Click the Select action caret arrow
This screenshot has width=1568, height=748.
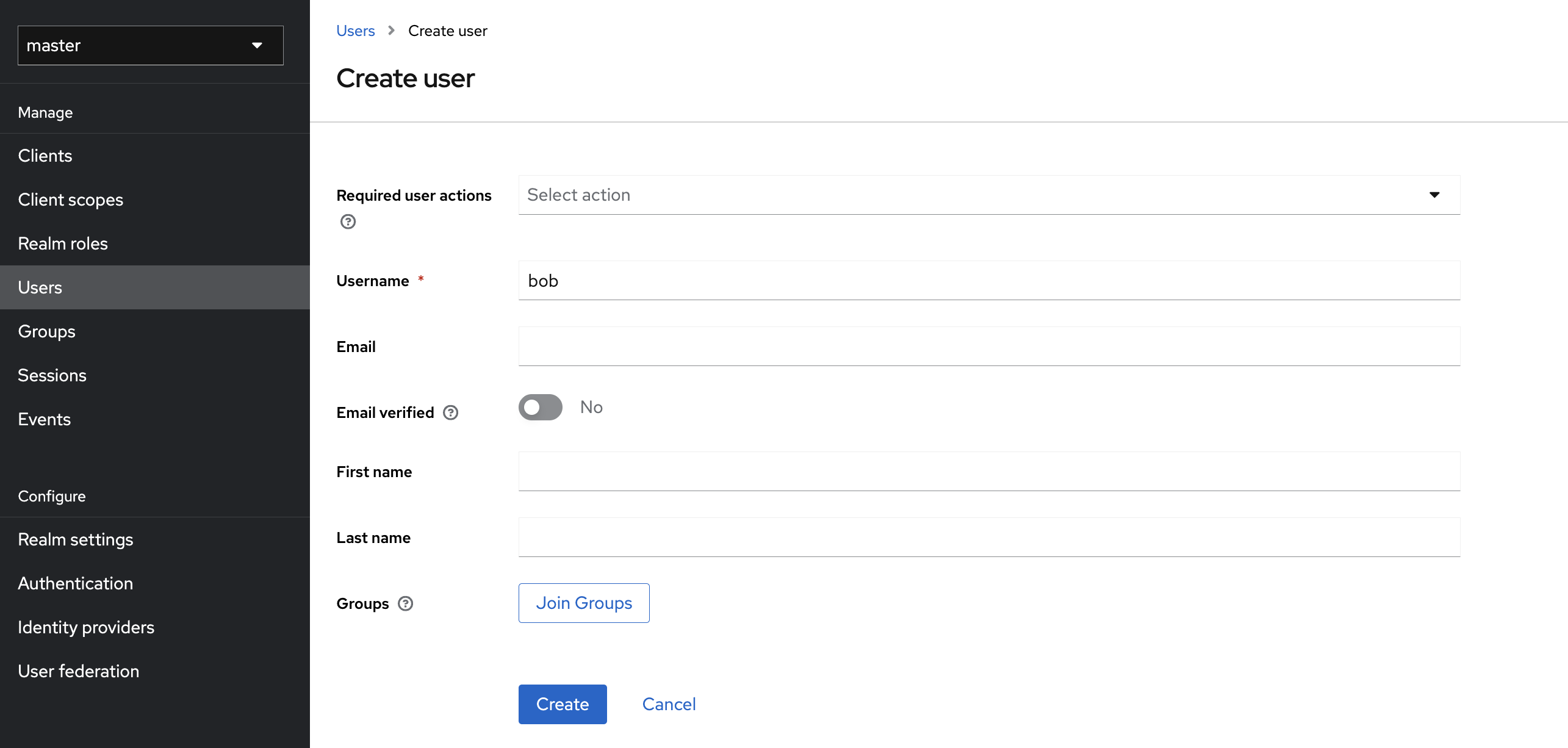[1434, 195]
